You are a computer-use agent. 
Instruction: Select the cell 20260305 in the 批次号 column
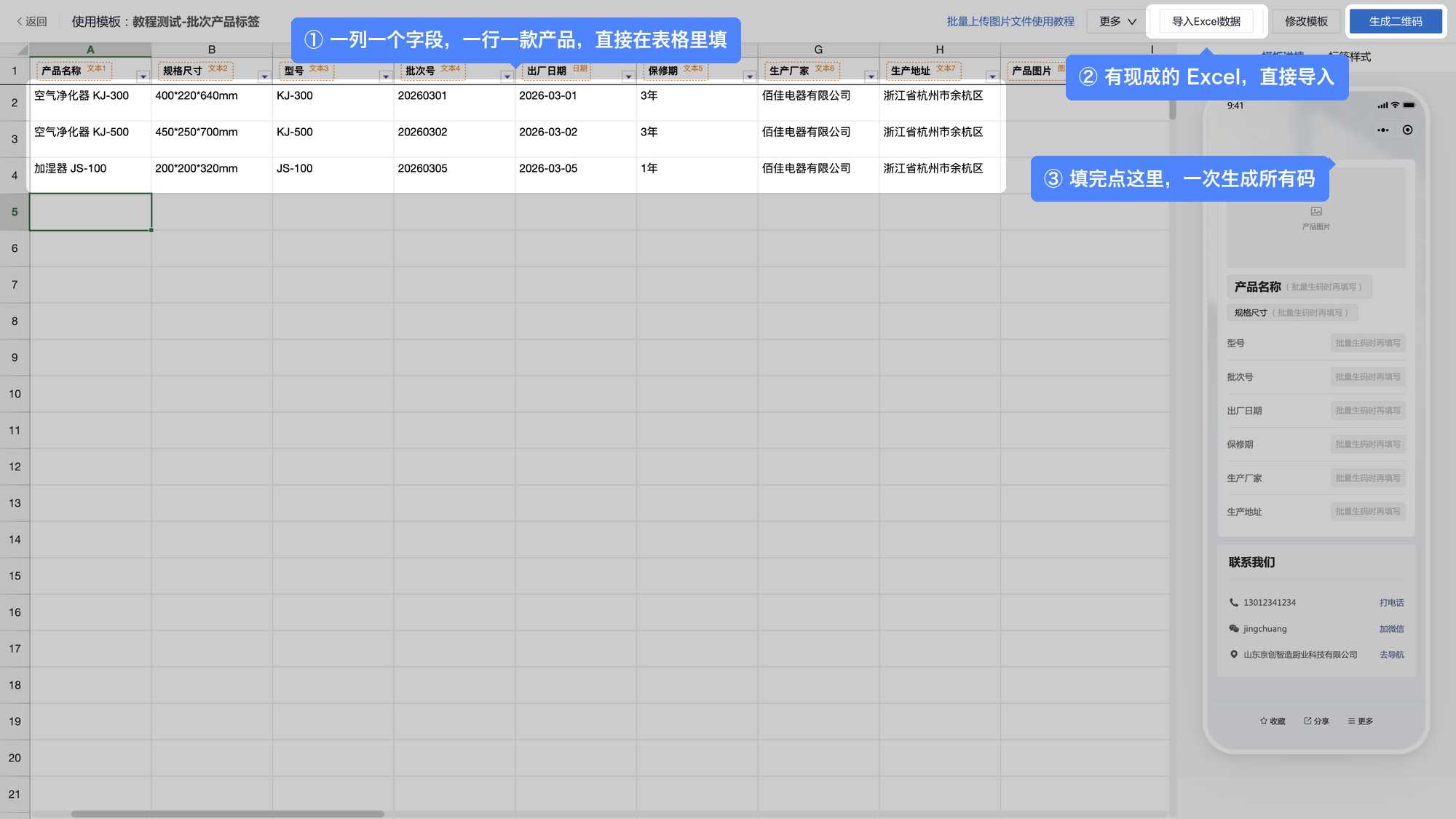[x=454, y=175]
